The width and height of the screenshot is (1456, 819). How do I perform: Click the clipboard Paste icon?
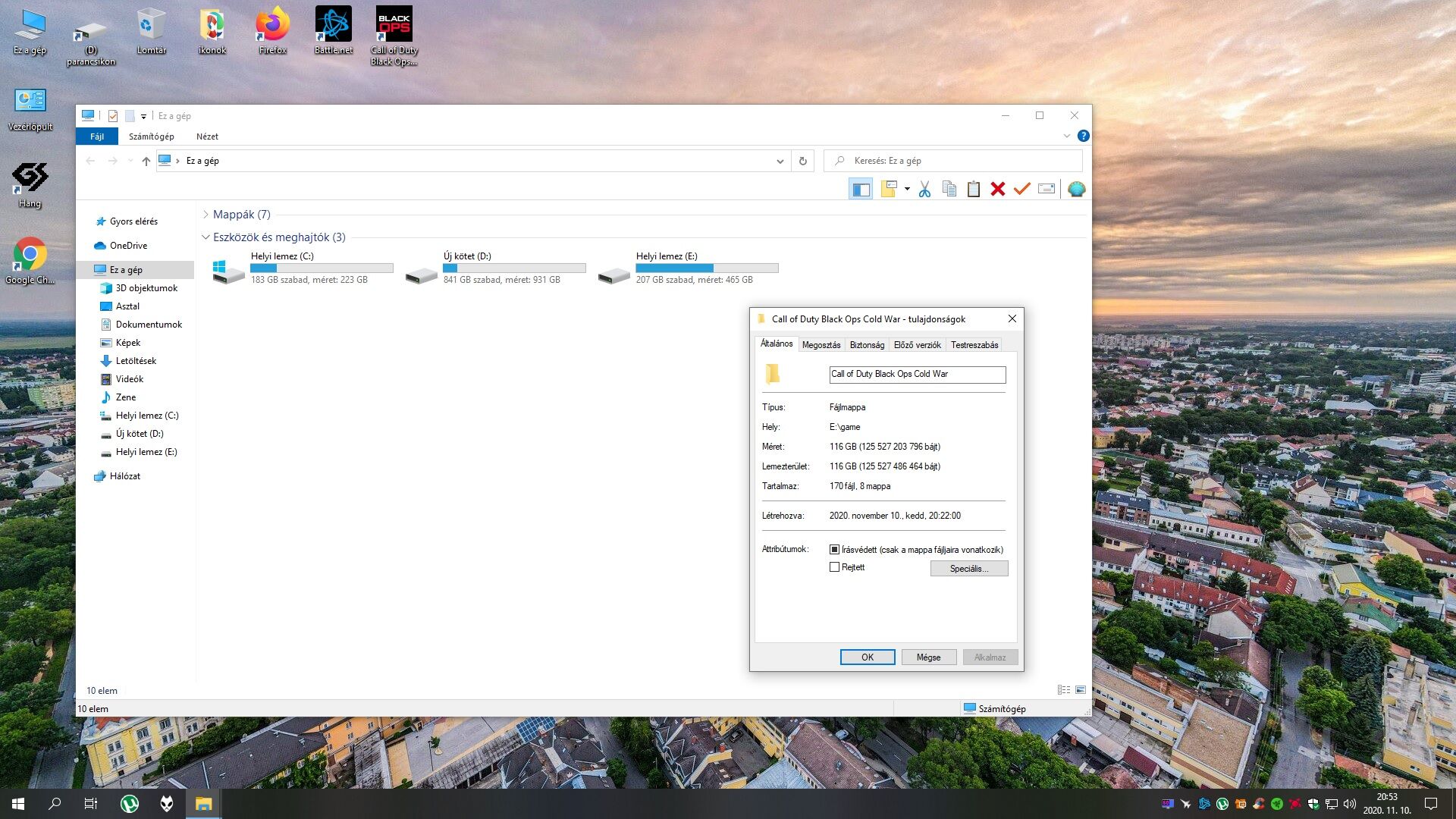click(x=974, y=189)
